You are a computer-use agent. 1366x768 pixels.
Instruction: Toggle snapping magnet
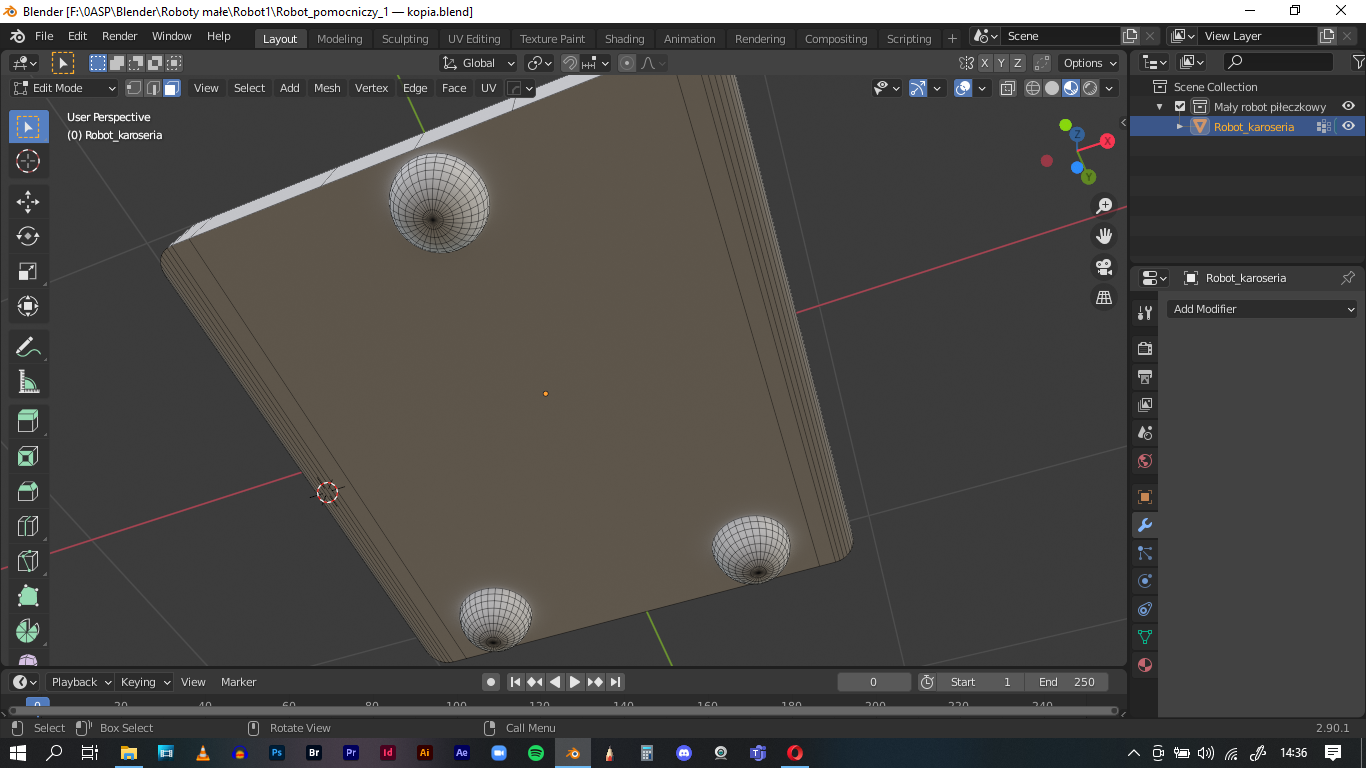coord(569,63)
